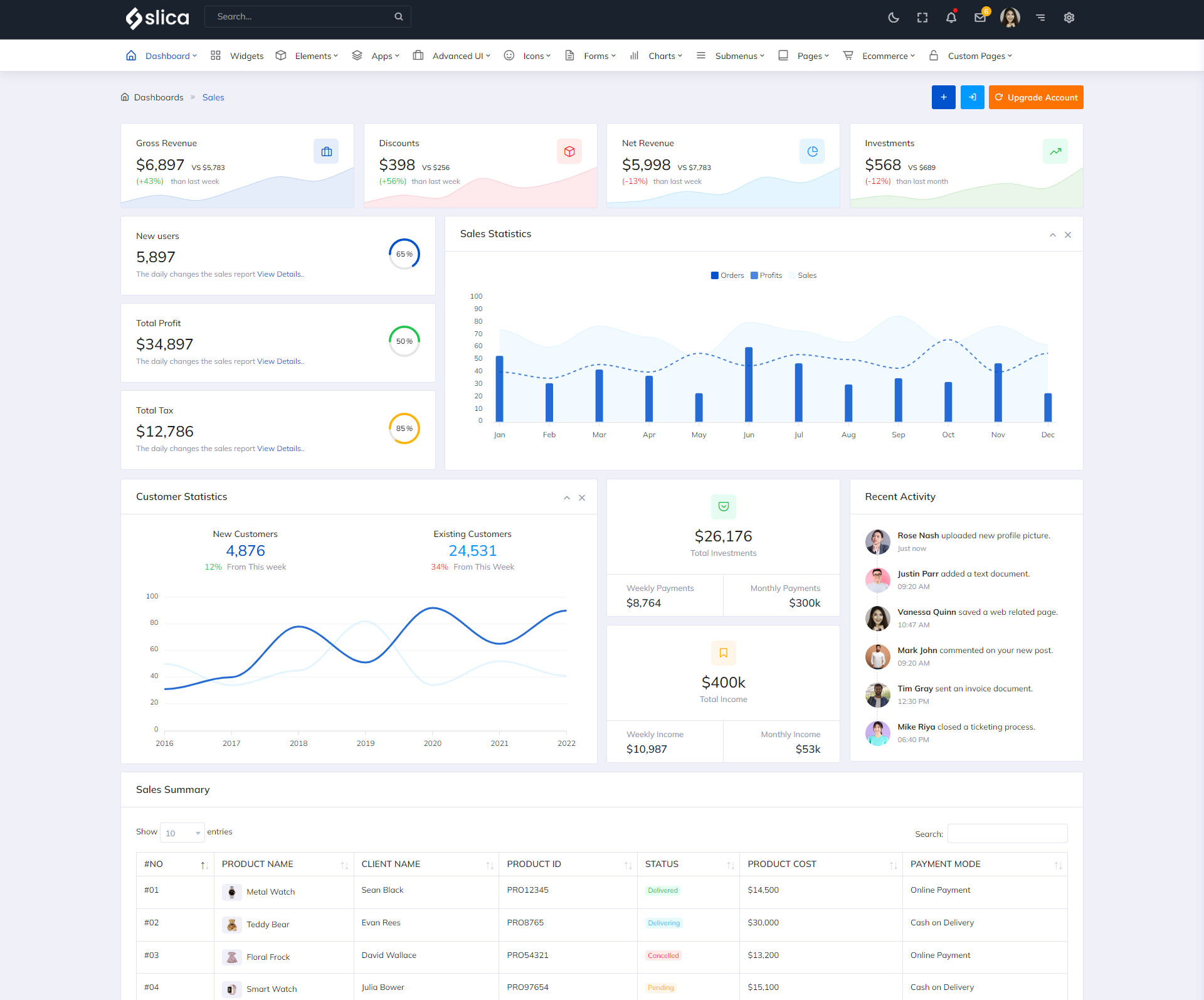Click the Sales Summary search field
This screenshot has width=1204, height=1000.
pyautogui.click(x=1007, y=833)
